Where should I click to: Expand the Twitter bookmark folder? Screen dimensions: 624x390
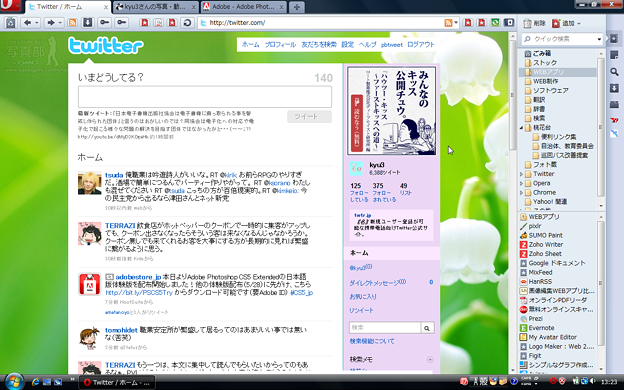[x=521, y=174]
